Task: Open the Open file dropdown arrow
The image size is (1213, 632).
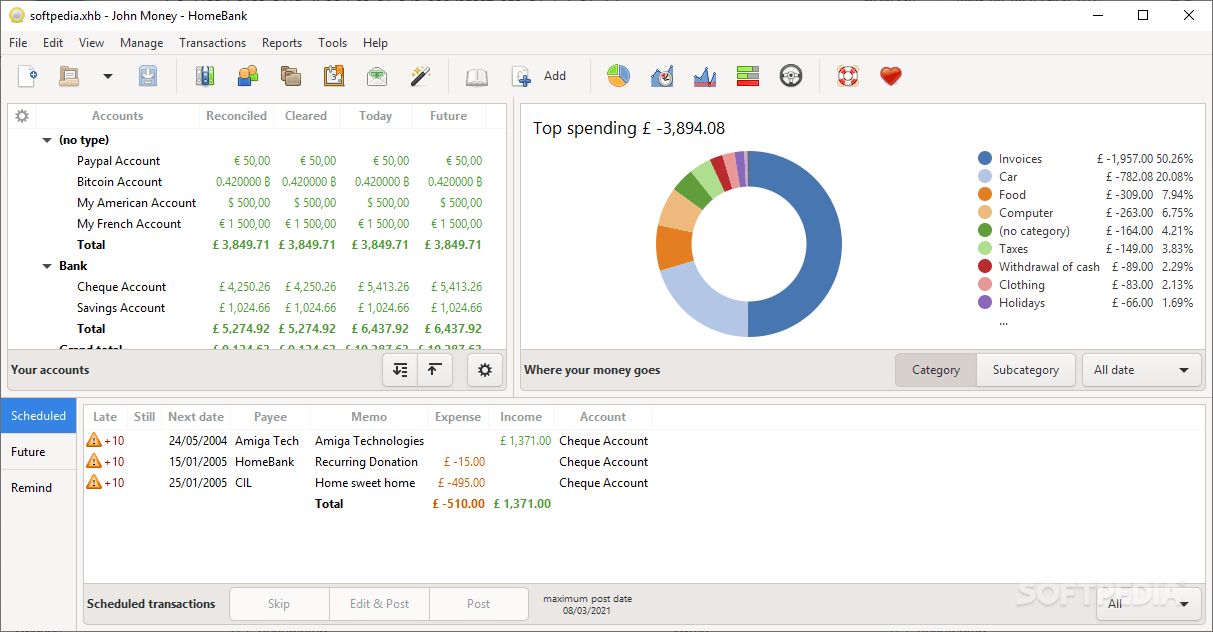Action: point(107,76)
